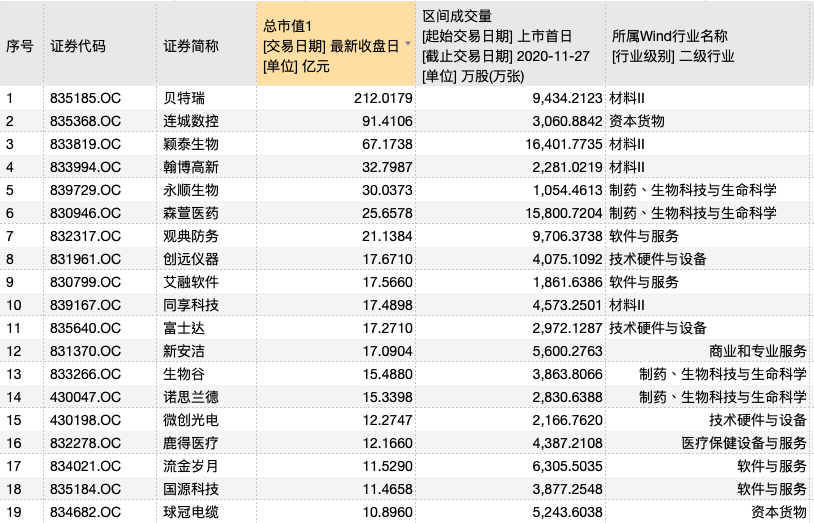Select industry cell 商业和专业服务
Image resolution: width=814 pixels, height=523 pixels.
(758, 351)
